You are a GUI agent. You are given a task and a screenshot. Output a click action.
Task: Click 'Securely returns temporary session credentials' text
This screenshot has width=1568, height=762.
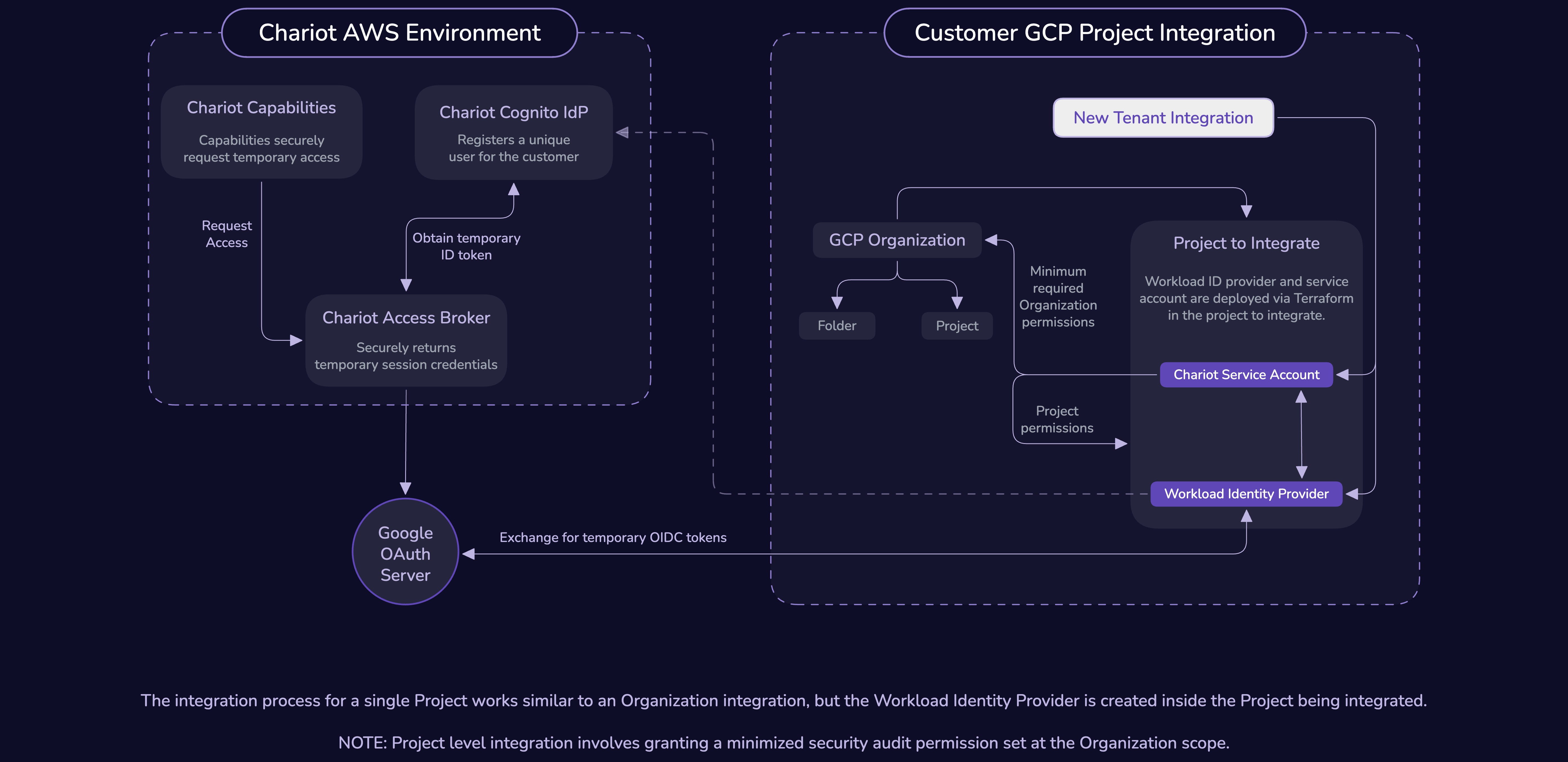pos(406,356)
